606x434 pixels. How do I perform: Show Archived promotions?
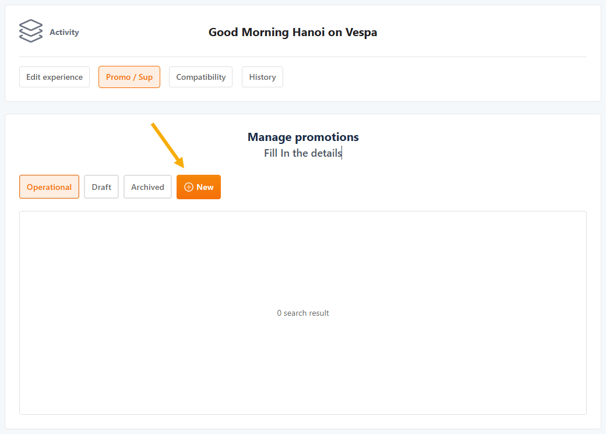pos(147,187)
